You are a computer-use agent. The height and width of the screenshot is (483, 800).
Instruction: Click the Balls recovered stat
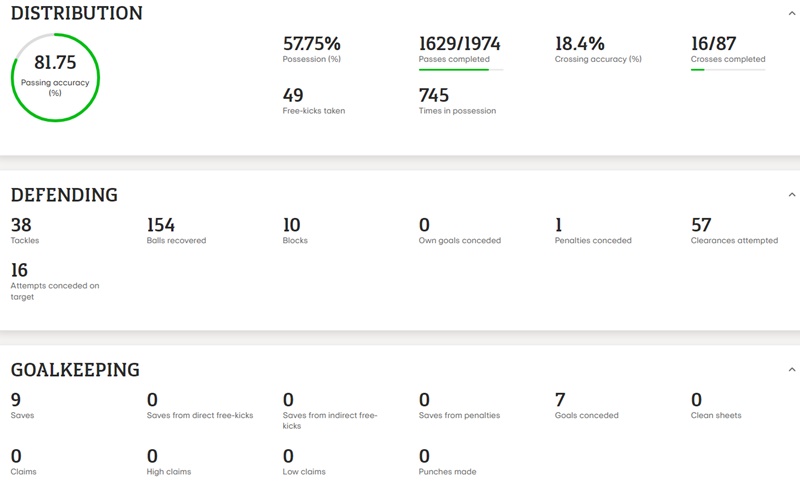(x=176, y=232)
